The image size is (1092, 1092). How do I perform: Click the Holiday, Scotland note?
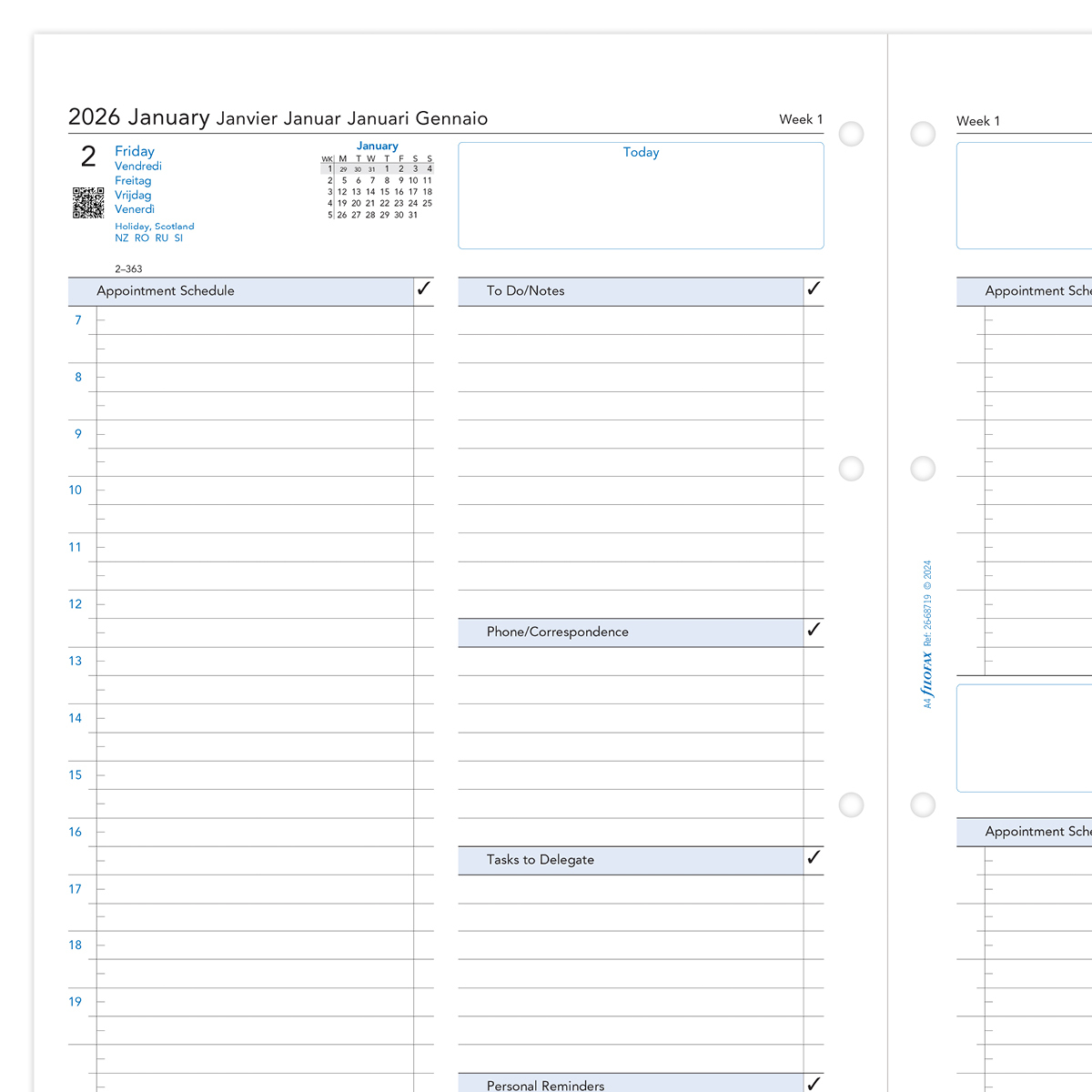154,227
